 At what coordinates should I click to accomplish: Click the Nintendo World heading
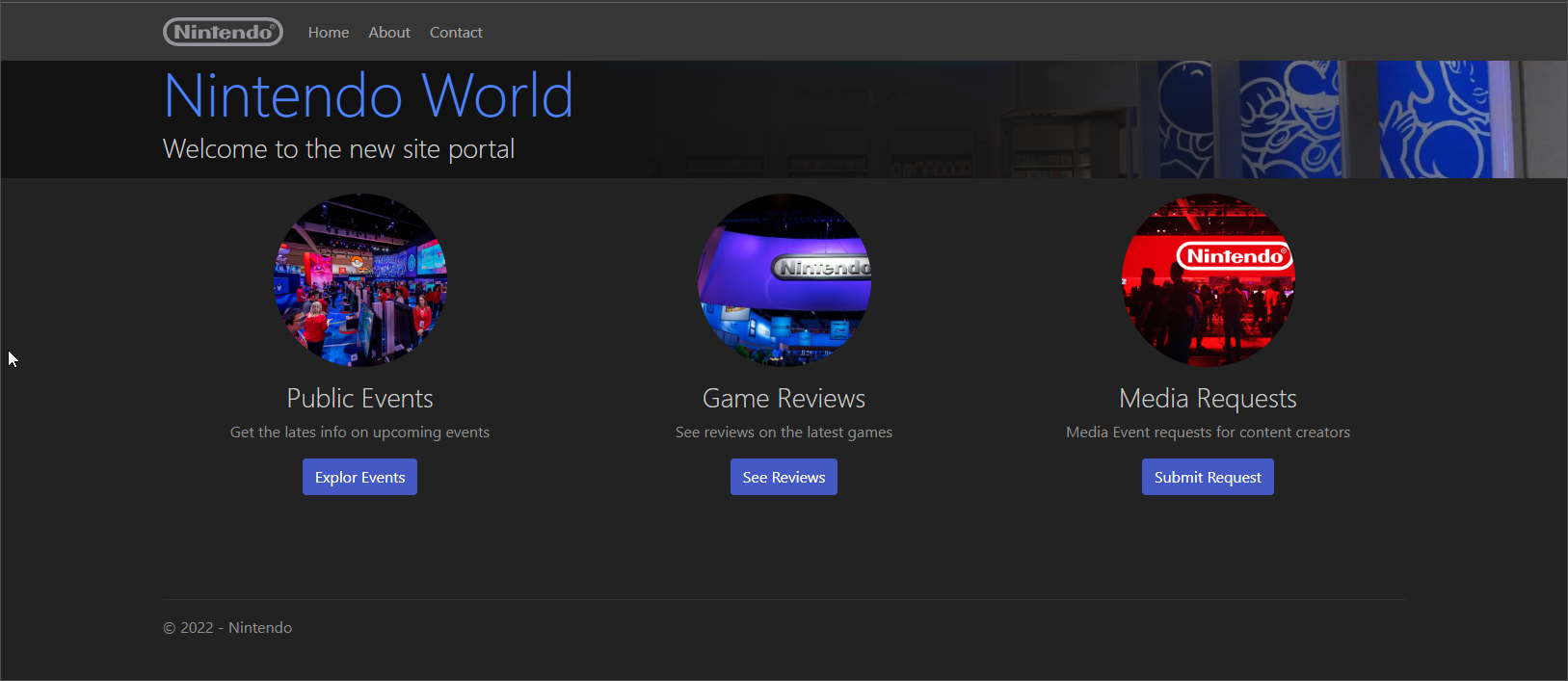click(x=368, y=96)
